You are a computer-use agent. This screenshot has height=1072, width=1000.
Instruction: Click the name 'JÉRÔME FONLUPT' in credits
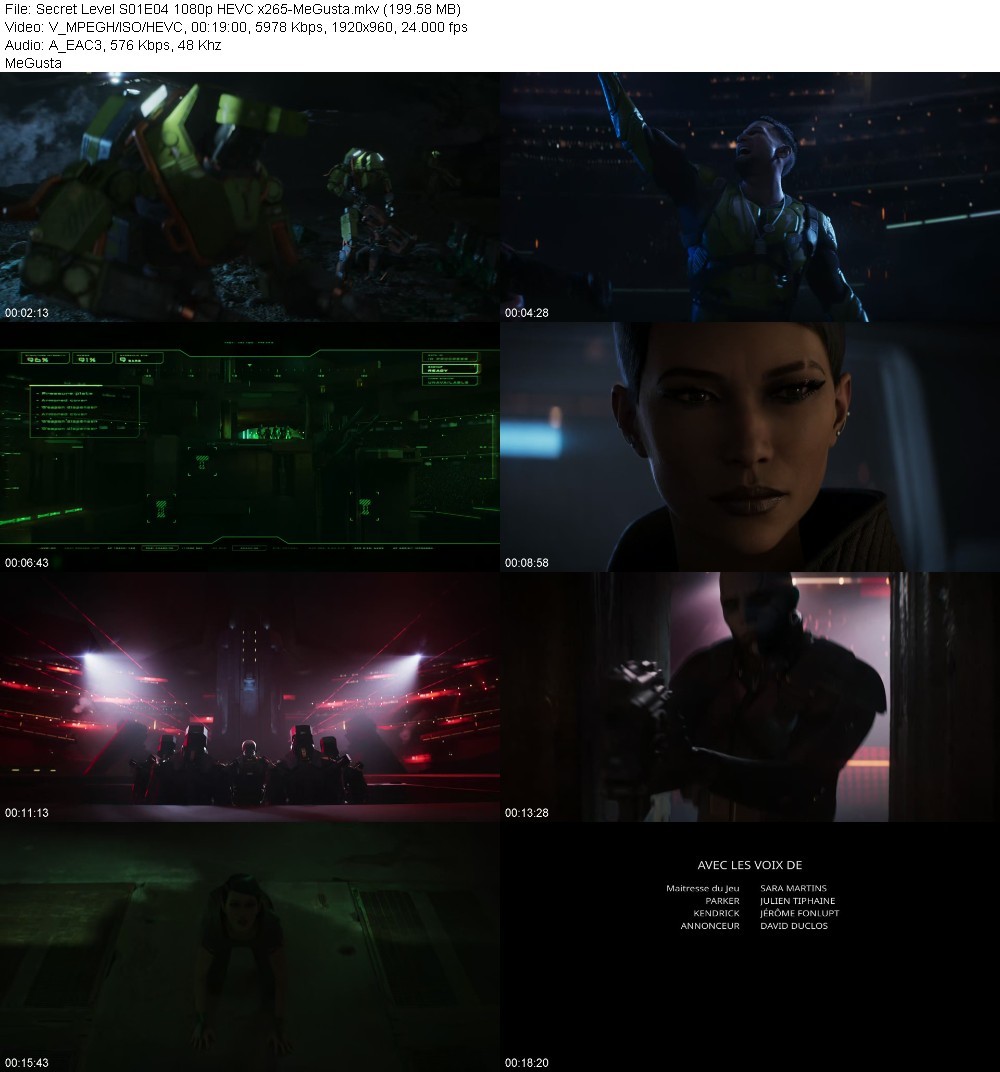click(800, 913)
